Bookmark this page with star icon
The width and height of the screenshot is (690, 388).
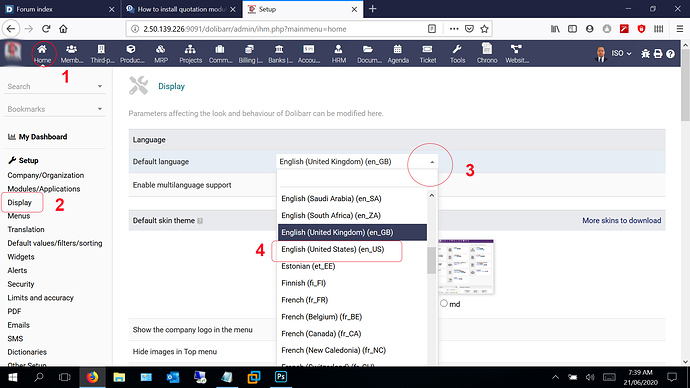(484, 29)
